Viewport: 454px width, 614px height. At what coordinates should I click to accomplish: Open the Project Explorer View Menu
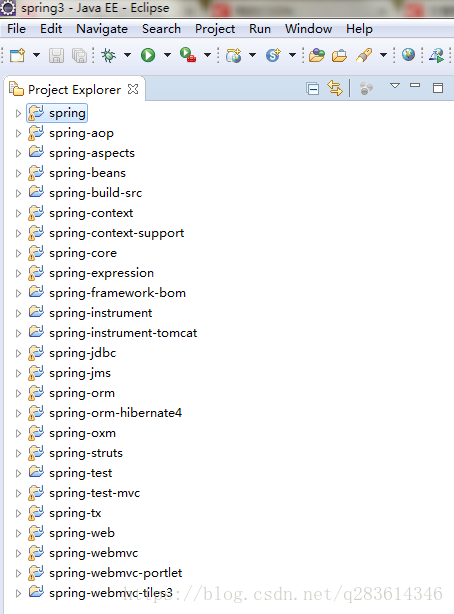tap(395, 85)
